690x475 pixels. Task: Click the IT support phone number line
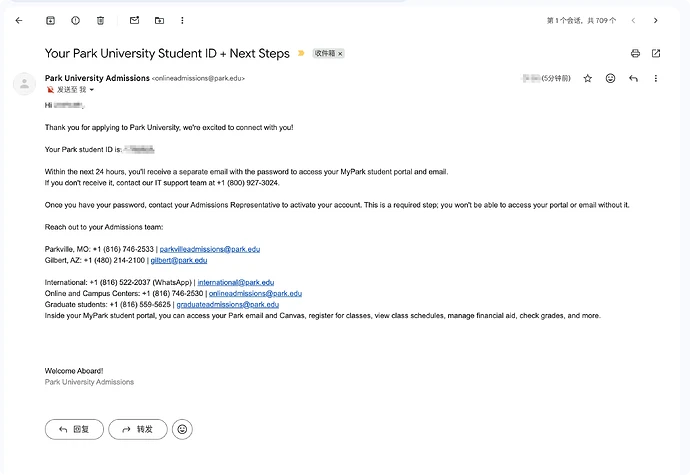pos(162,183)
